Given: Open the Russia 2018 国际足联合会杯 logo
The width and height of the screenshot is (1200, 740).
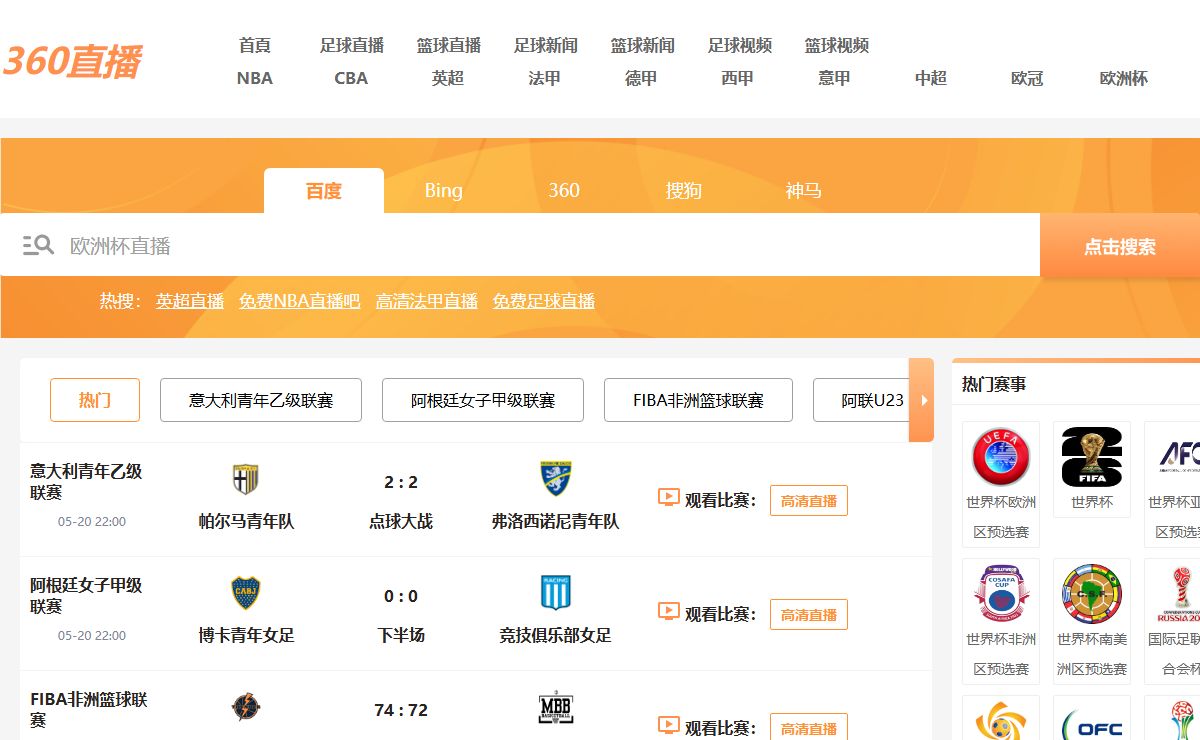Looking at the screenshot, I should (x=1178, y=594).
